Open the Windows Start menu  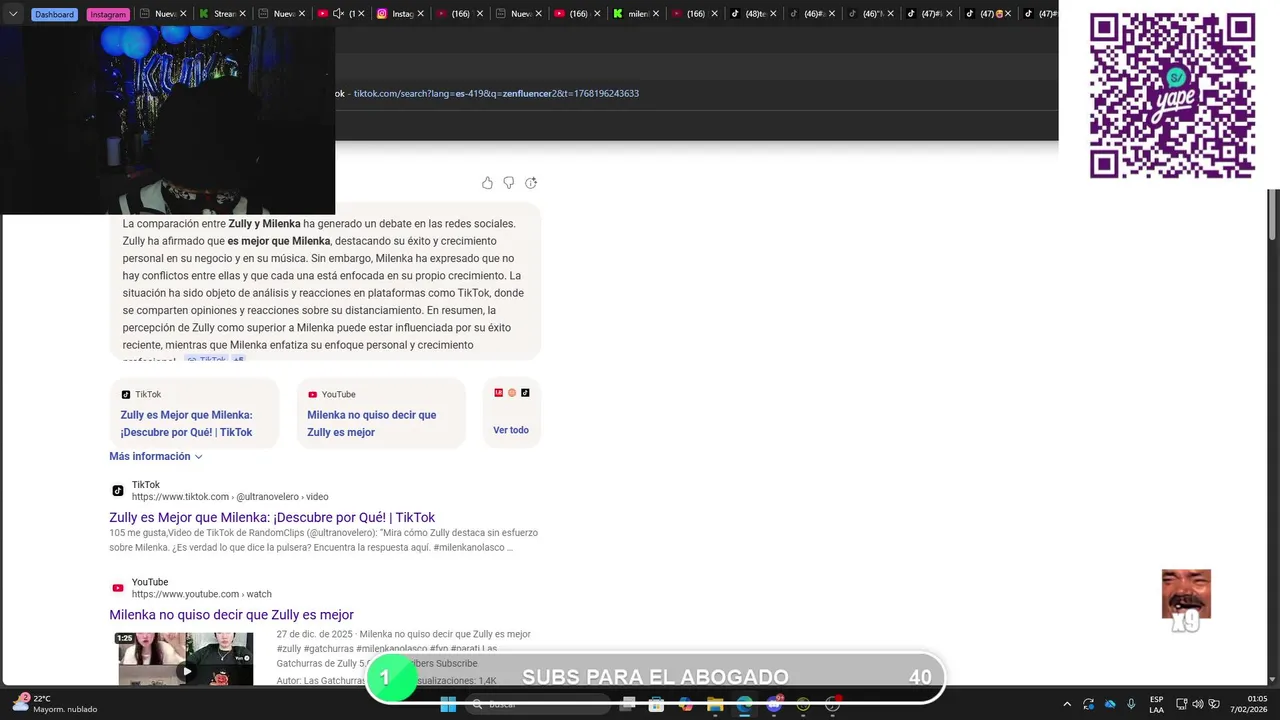point(448,705)
